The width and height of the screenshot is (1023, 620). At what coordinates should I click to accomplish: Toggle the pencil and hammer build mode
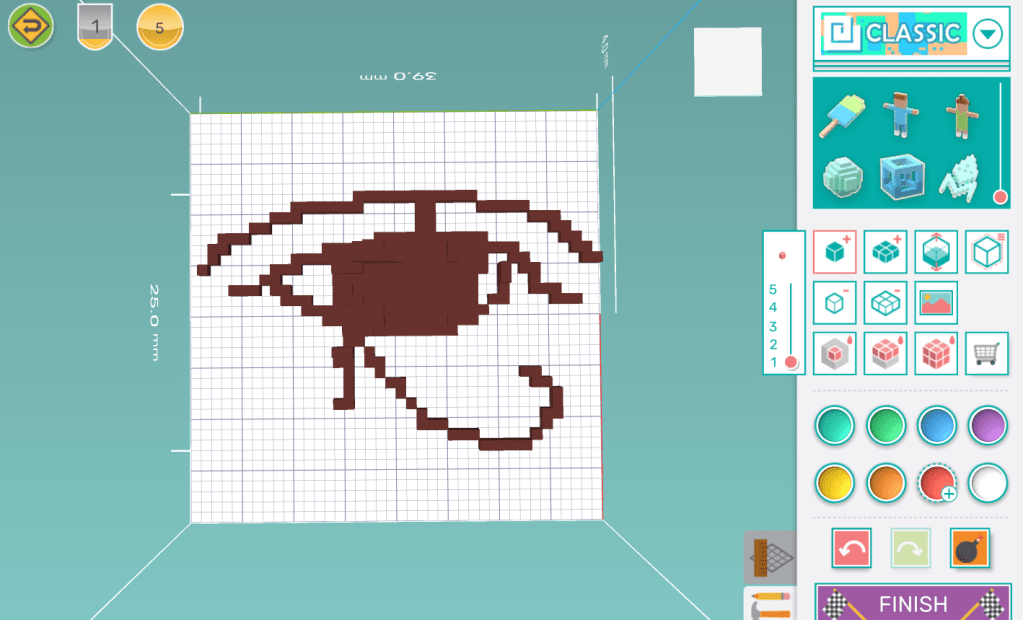coord(770,604)
